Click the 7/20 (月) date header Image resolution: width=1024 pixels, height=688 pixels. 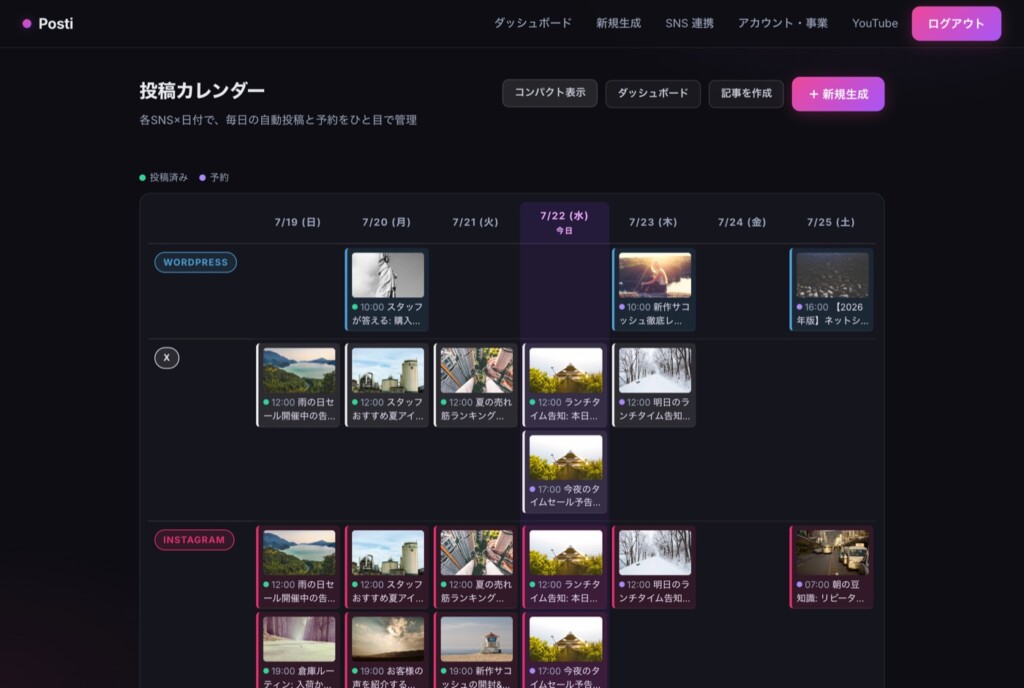click(x=387, y=222)
